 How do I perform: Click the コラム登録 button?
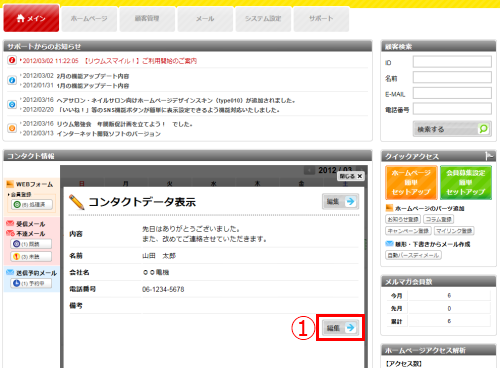[439, 220]
